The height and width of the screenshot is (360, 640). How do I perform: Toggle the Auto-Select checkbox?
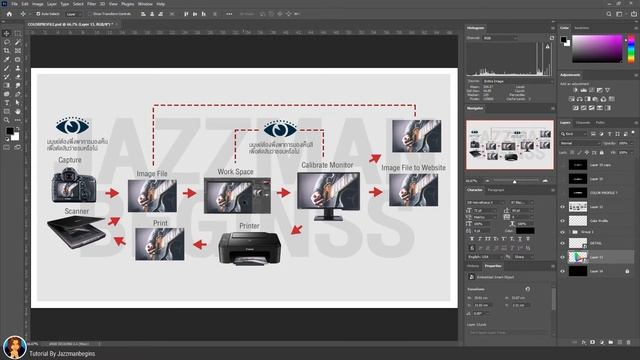click(38, 14)
